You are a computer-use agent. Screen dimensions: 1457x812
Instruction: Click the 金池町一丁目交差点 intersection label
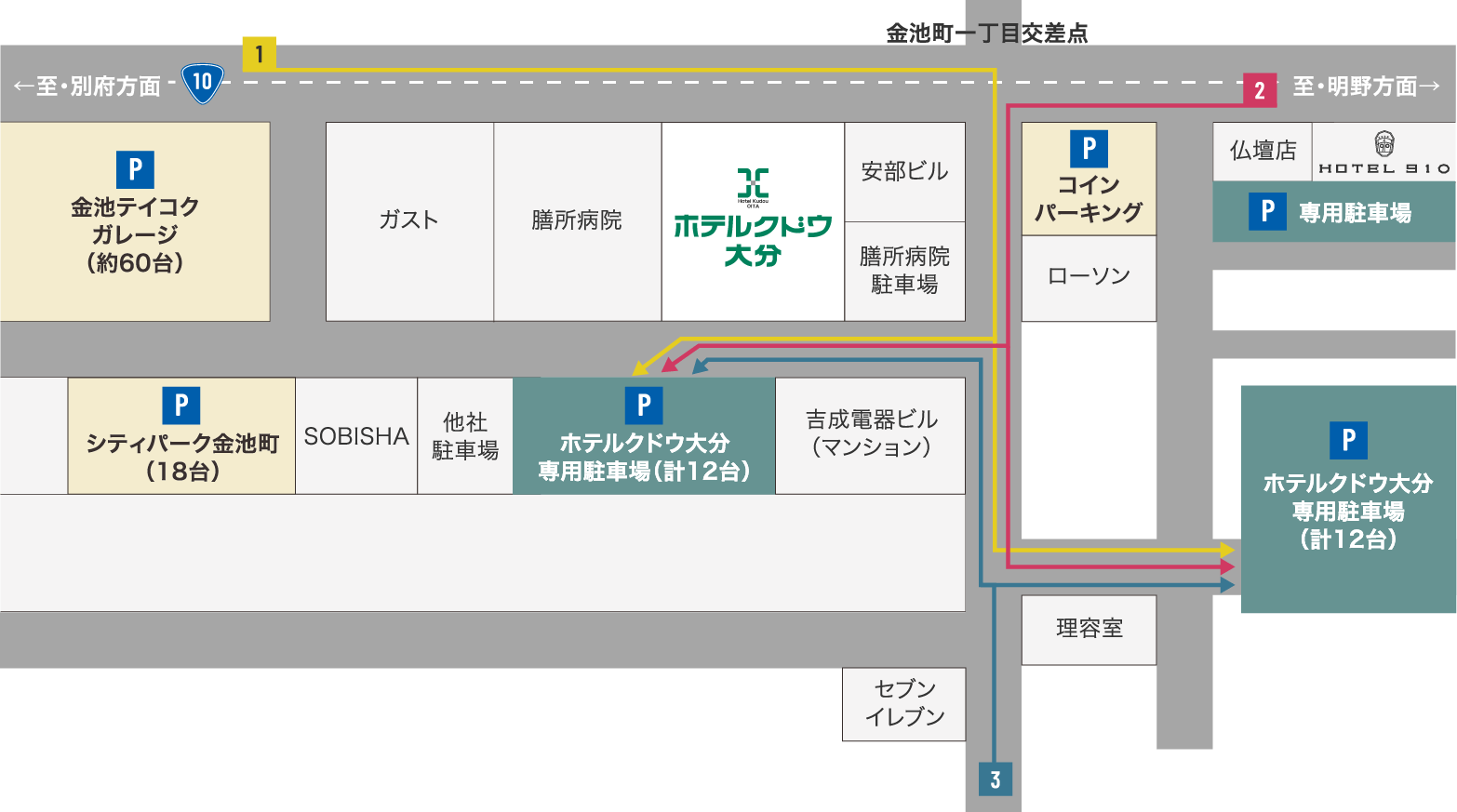[986, 33]
